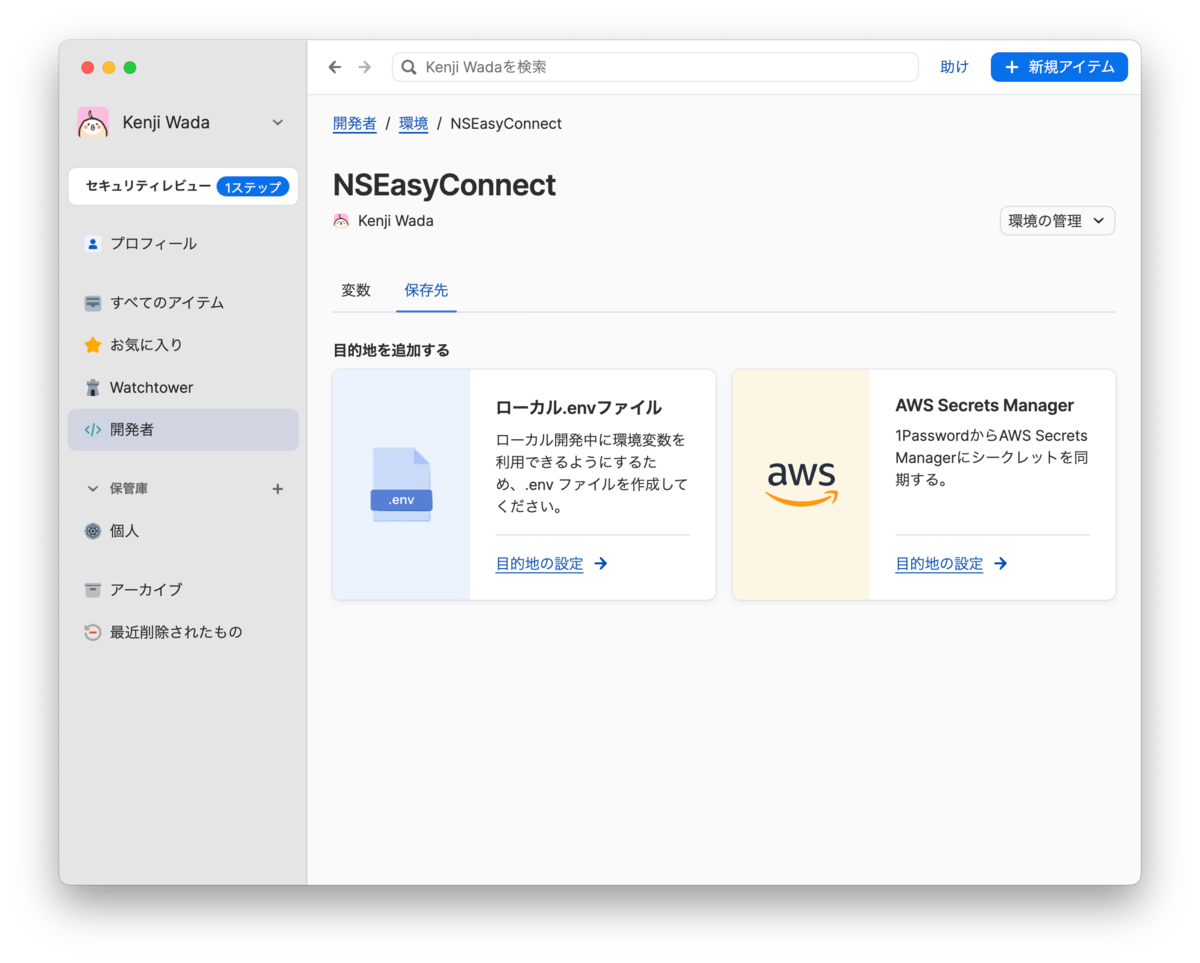Click the 開発者 code brackets icon
Image resolution: width=1200 pixels, height=963 pixels.
click(x=93, y=430)
